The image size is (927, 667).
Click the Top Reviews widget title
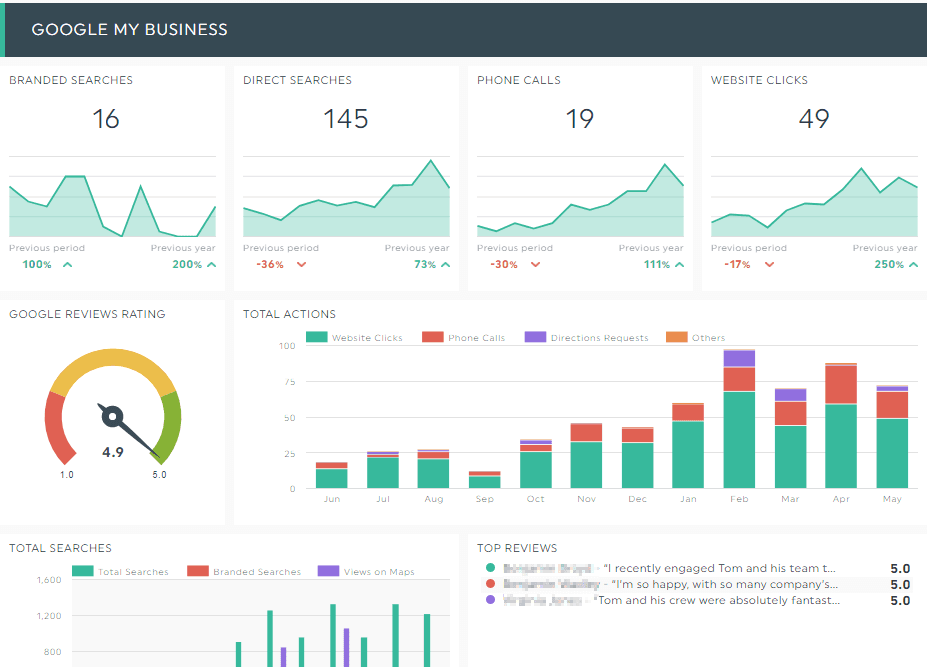coord(517,548)
